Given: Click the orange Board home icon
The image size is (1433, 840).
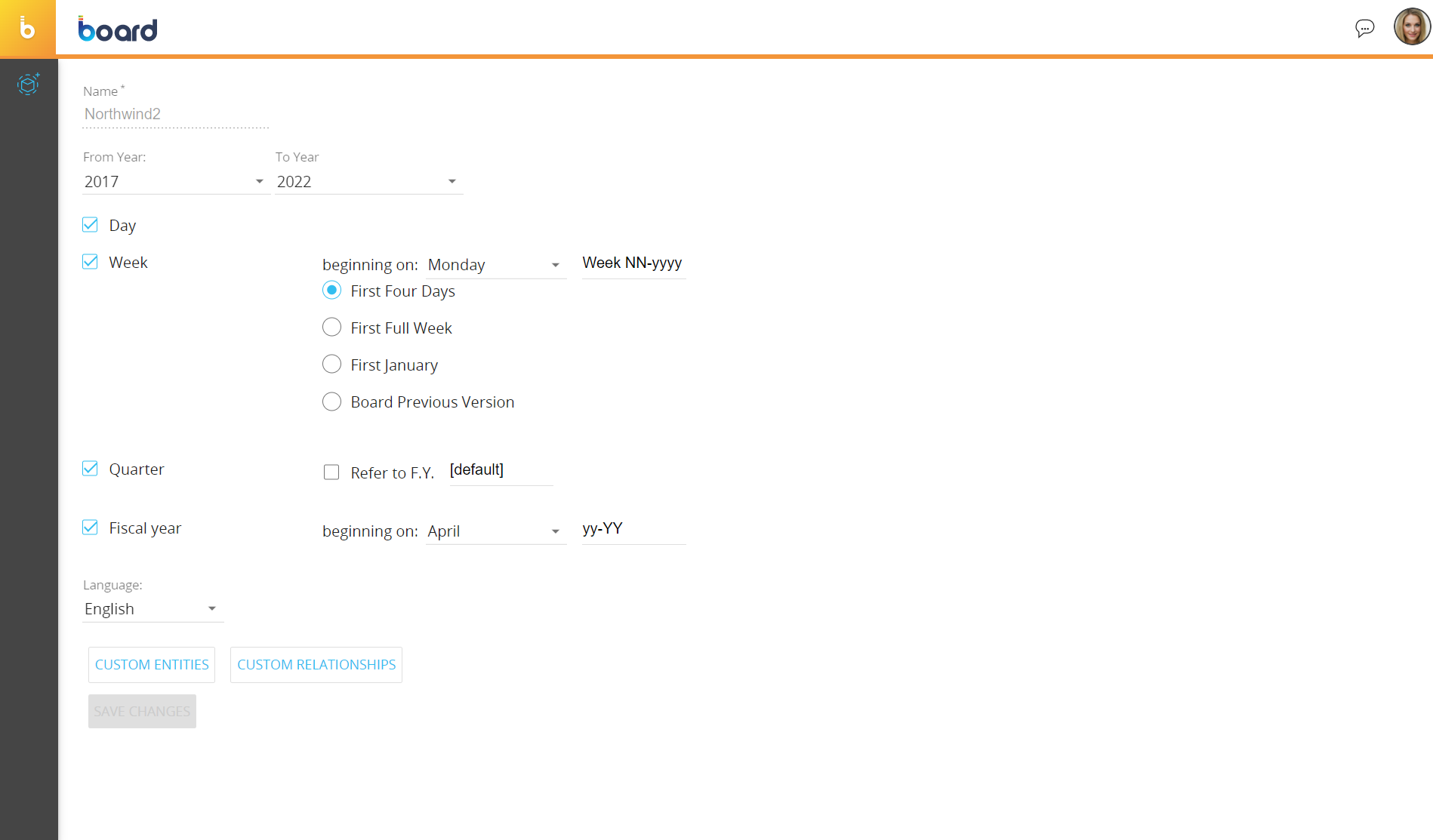Looking at the screenshot, I should click(27, 29).
